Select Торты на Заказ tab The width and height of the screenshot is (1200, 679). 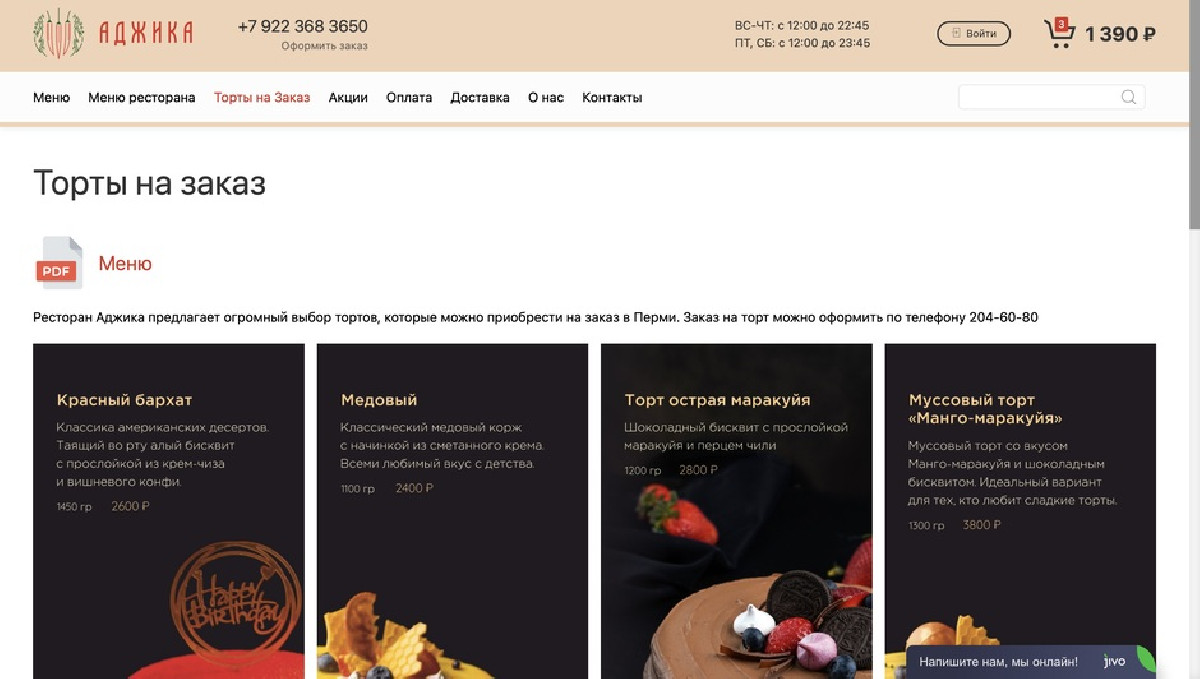click(262, 98)
